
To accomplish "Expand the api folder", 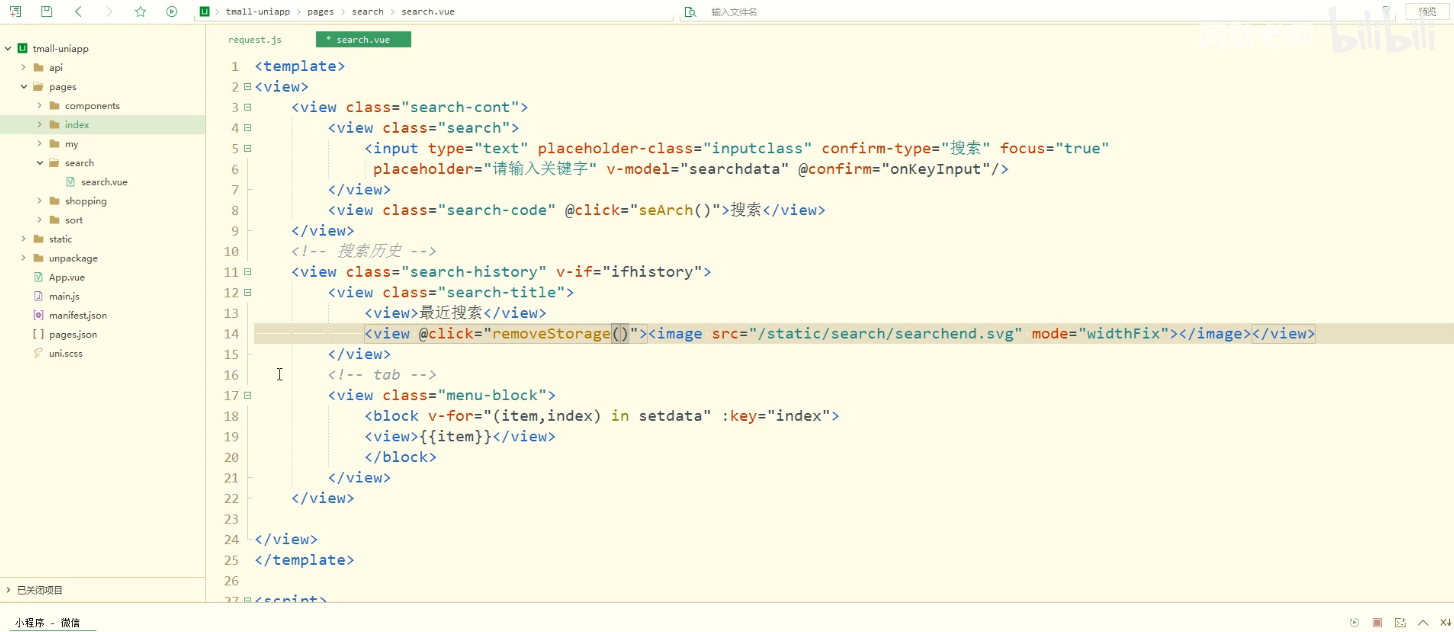I will pyautogui.click(x=24, y=67).
